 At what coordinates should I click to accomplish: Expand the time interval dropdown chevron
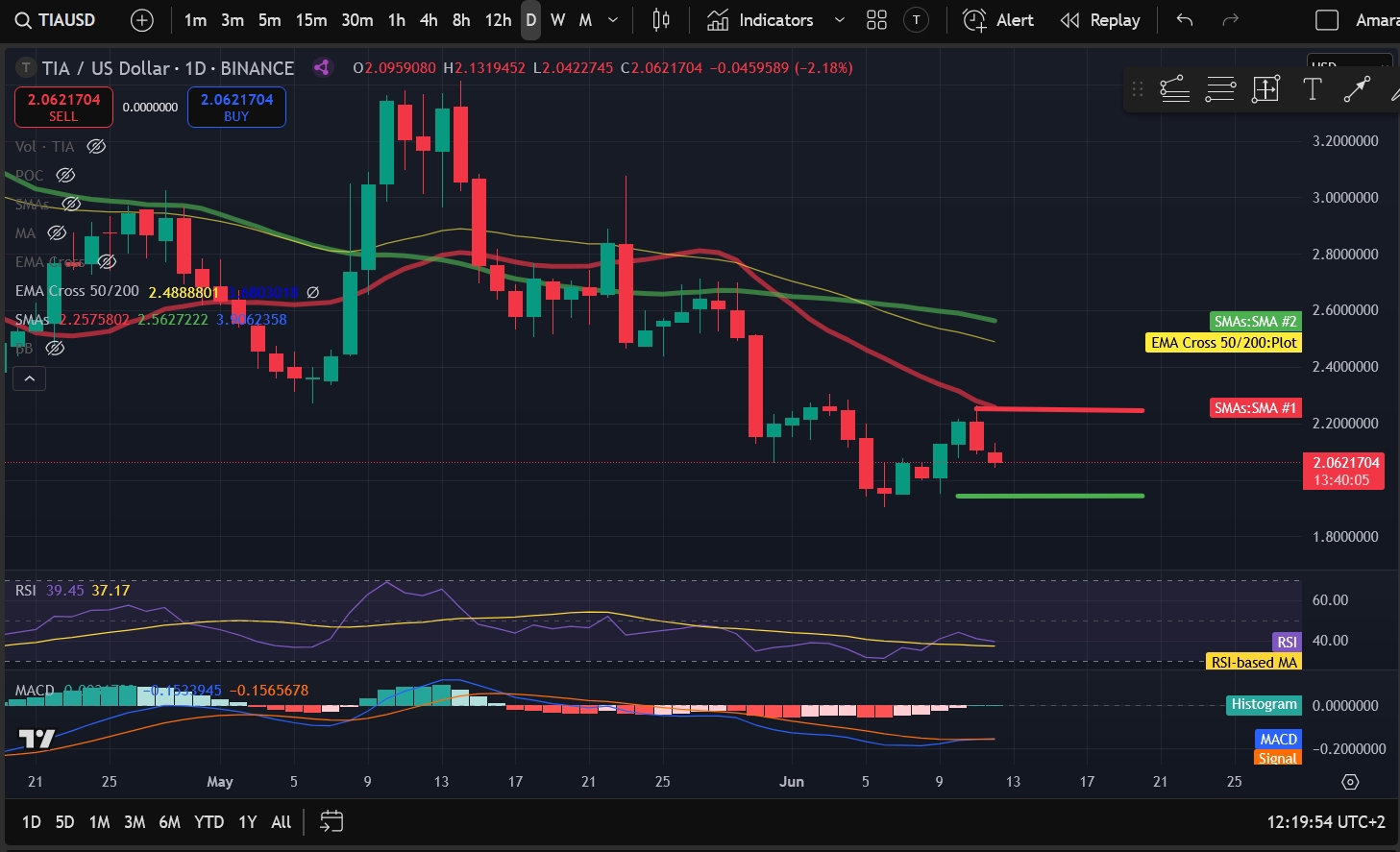tap(613, 20)
